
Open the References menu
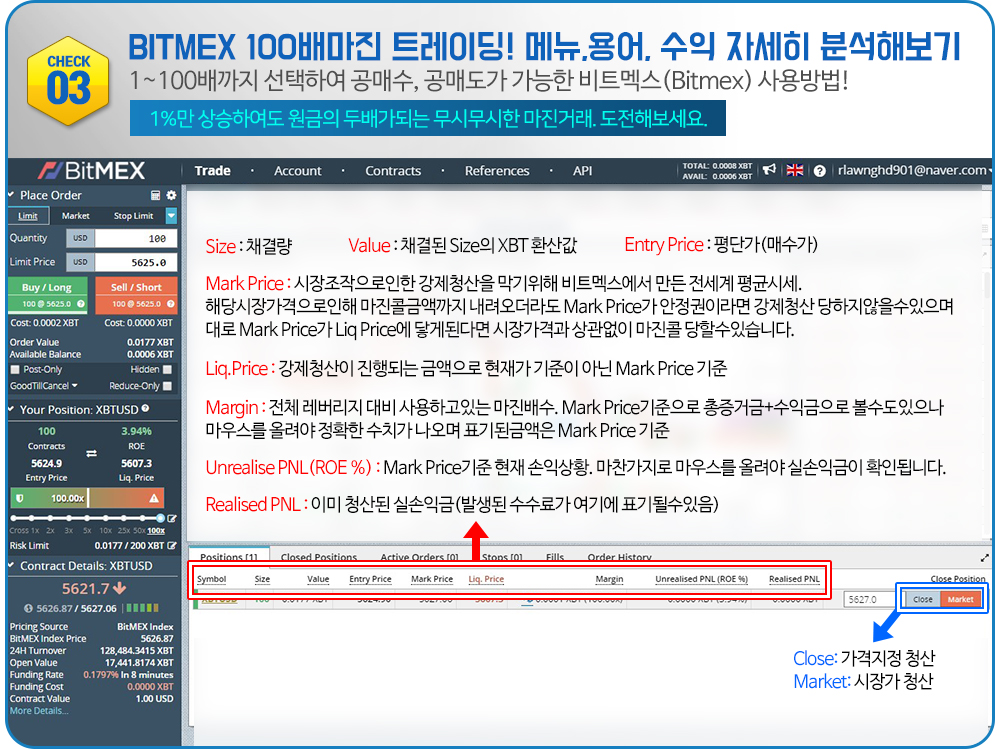[497, 170]
